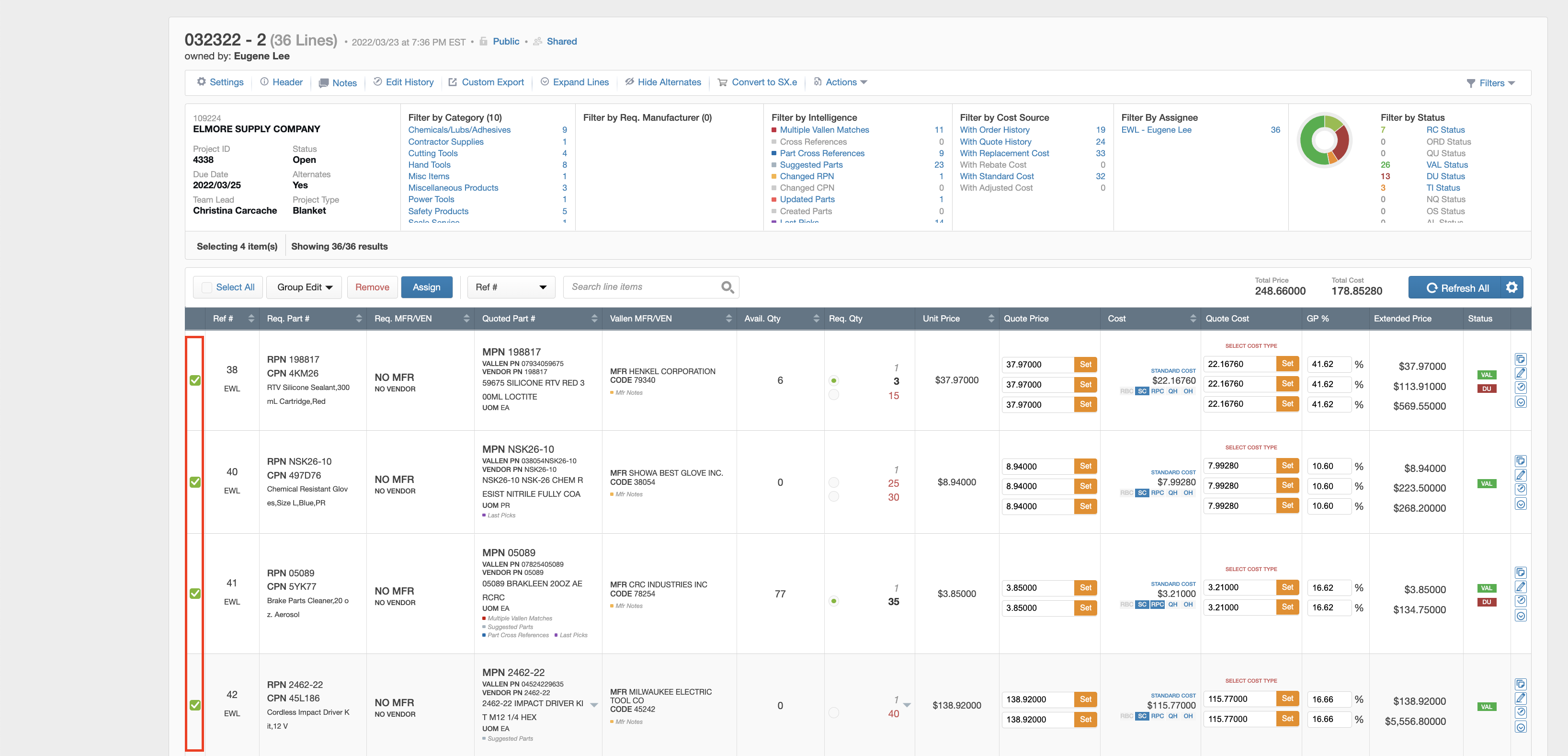Screen dimensions: 1568x756
Task: Click the Remove button
Action: (372, 286)
